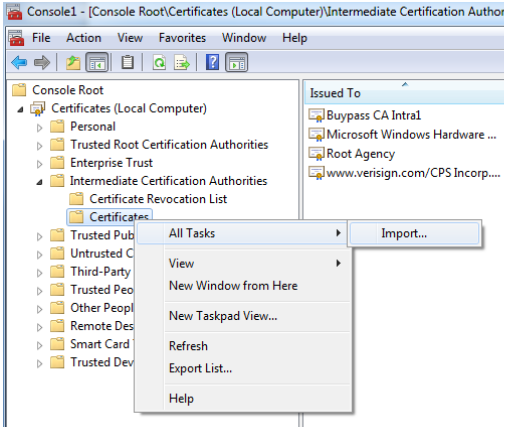507x433 pixels.
Task: Open View submenu in context menu
Action: pyautogui.click(x=243, y=263)
